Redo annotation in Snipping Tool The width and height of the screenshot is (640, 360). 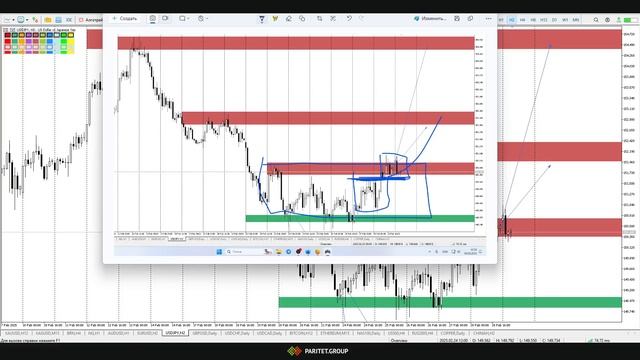[x=362, y=19]
